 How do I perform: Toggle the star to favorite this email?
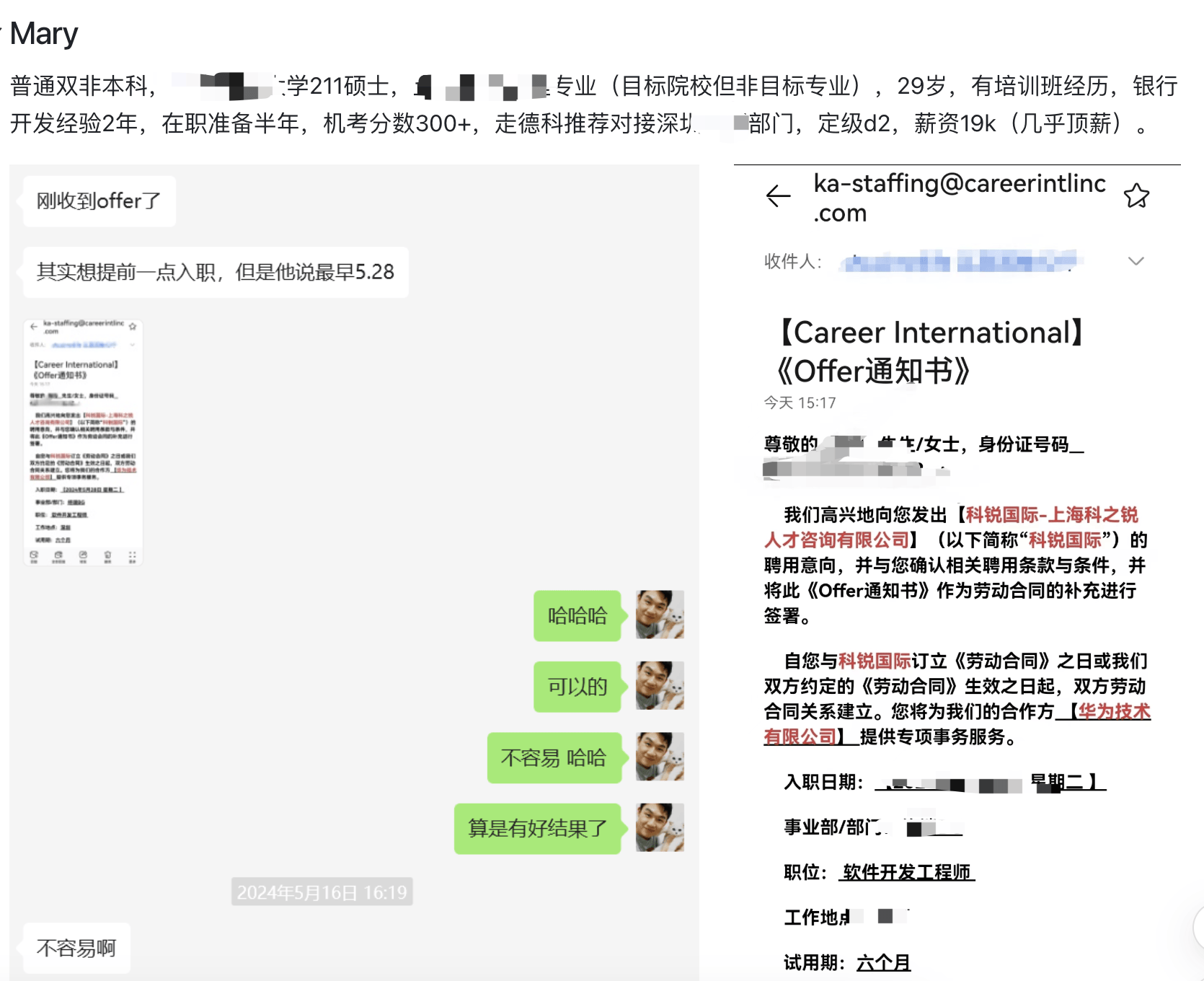tap(1138, 195)
